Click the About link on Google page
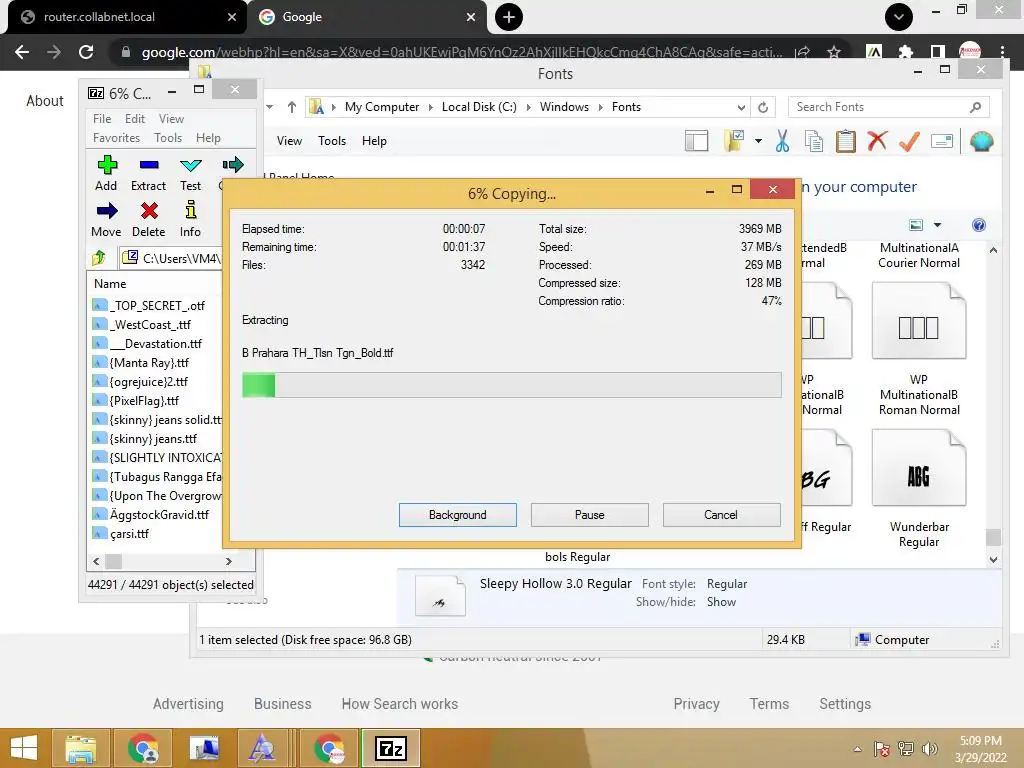 point(45,101)
